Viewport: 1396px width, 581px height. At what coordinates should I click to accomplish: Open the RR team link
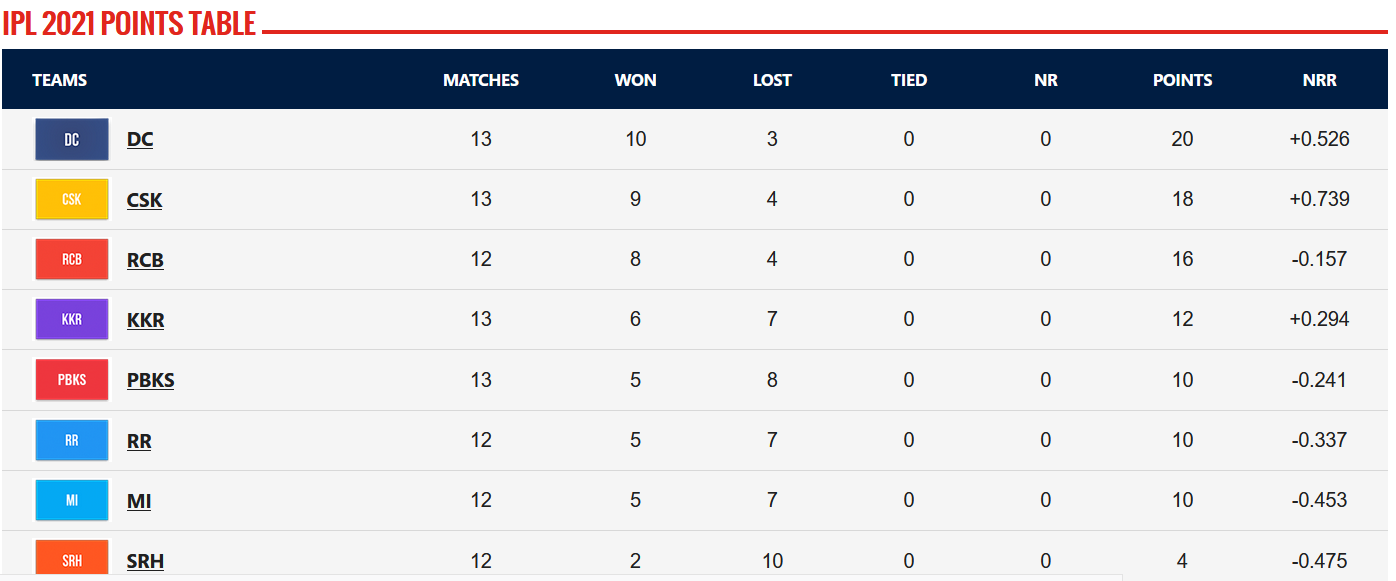[x=139, y=441]
